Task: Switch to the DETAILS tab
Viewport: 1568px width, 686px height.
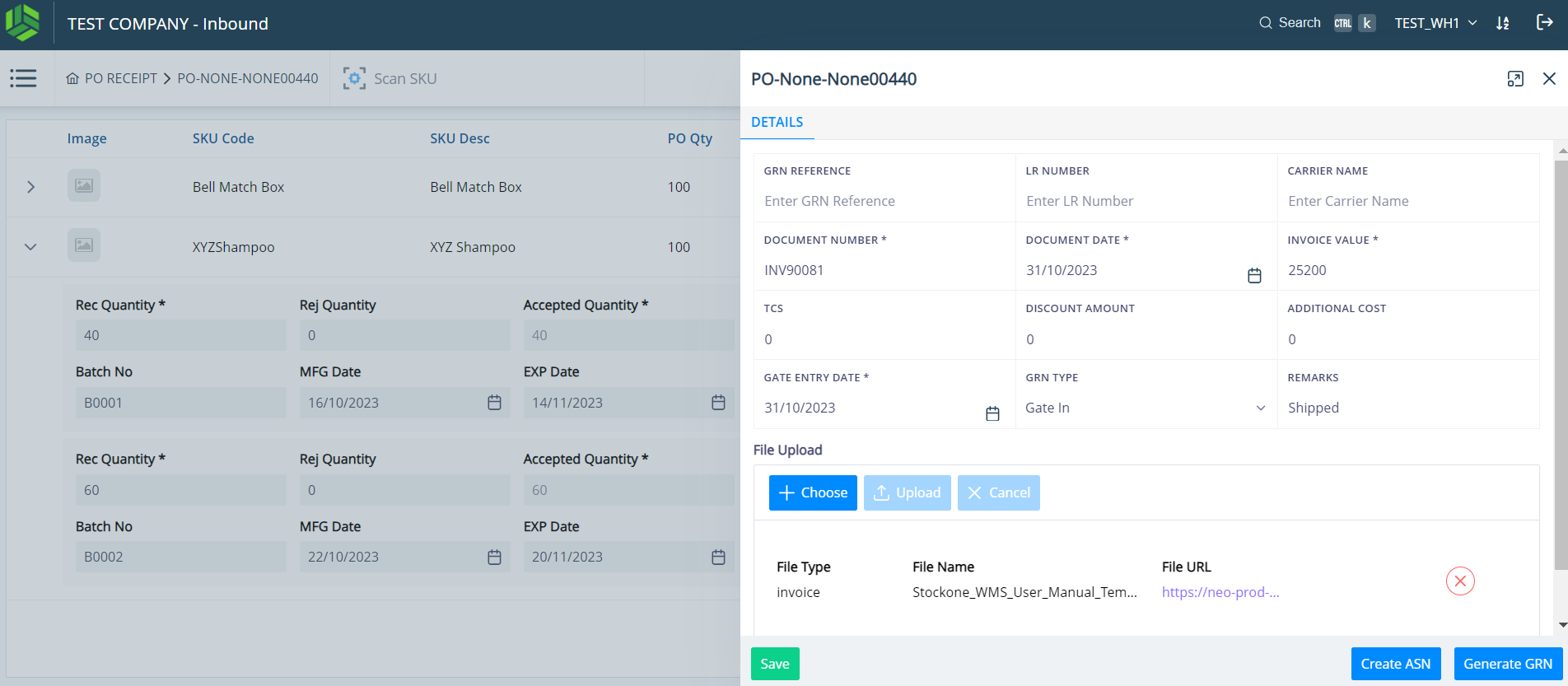Action: tap(777, 122)
